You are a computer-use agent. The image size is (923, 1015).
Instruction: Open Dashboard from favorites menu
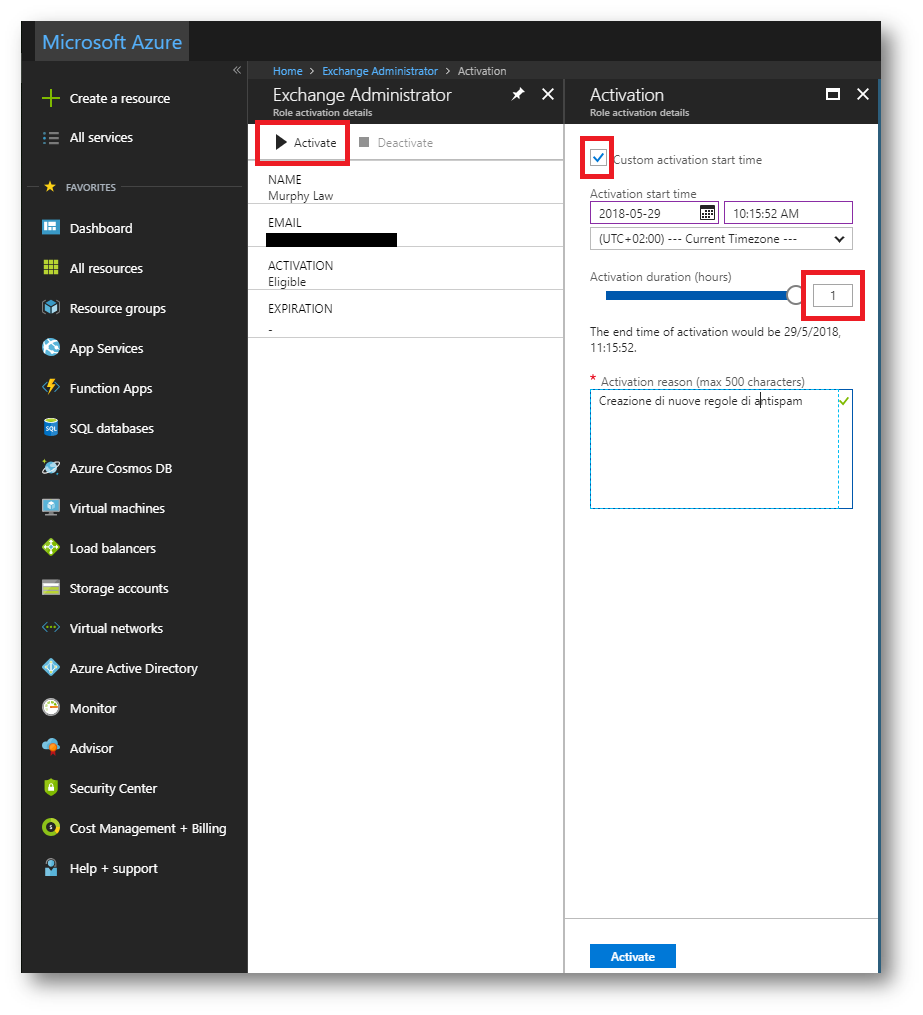pos(101,228)
